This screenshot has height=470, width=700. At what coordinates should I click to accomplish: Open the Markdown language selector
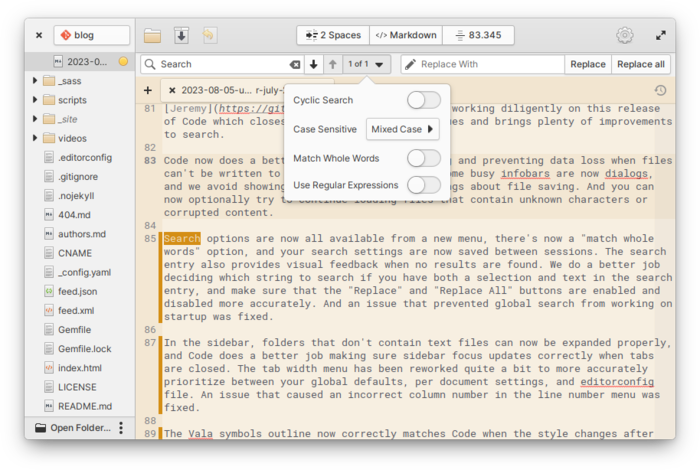tap(406, 35)
